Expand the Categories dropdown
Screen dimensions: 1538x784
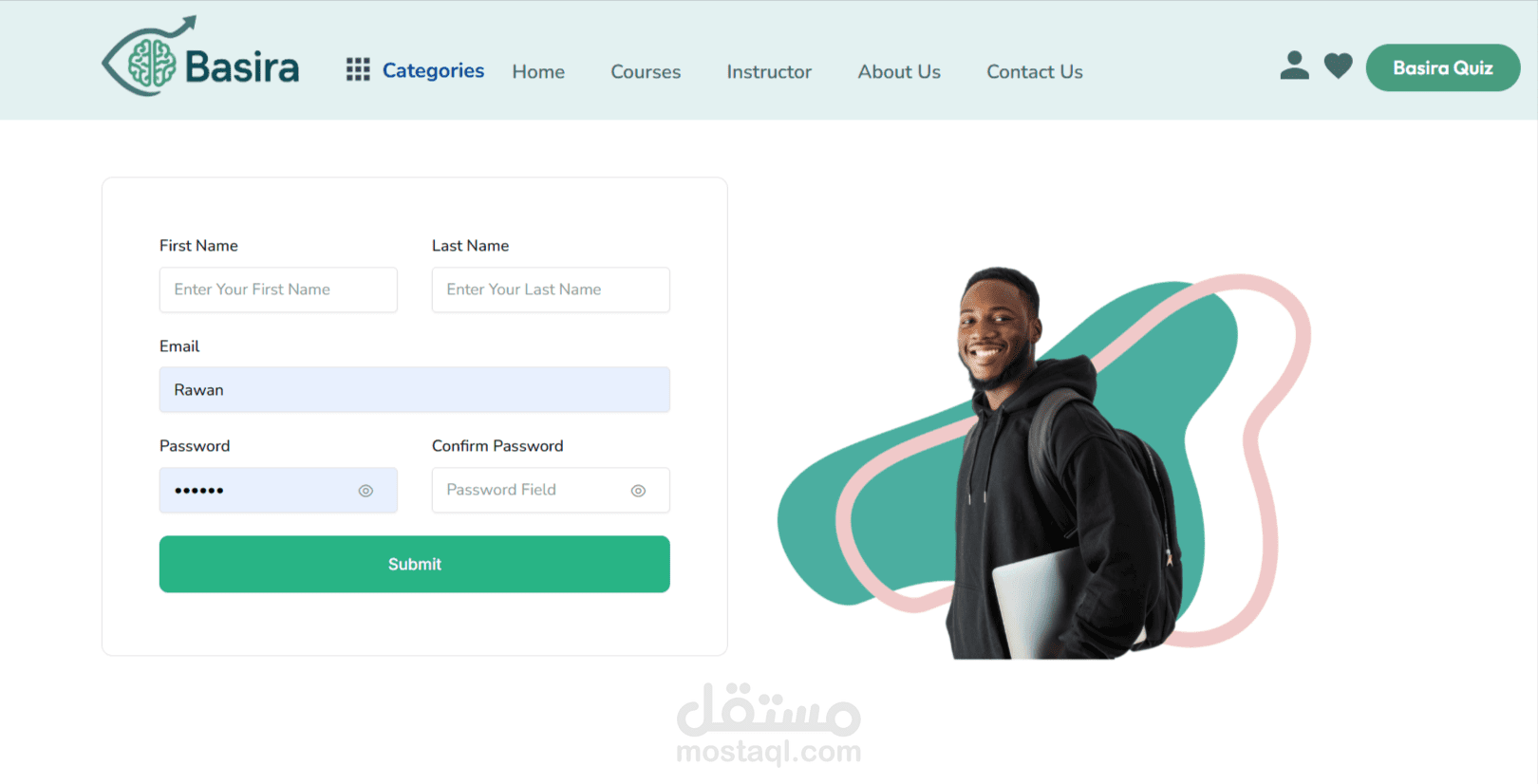433,70
